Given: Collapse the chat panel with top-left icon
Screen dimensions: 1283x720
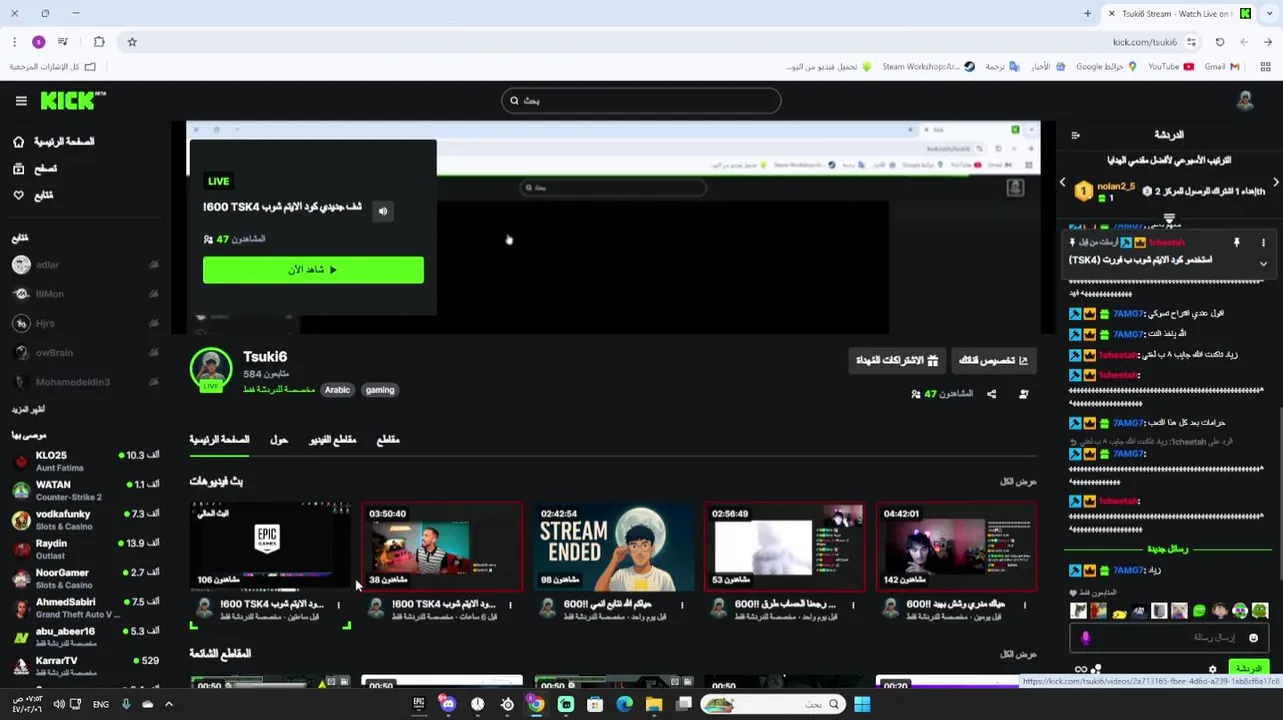Looking at the screenshot, I should (x=1075, y=135).
